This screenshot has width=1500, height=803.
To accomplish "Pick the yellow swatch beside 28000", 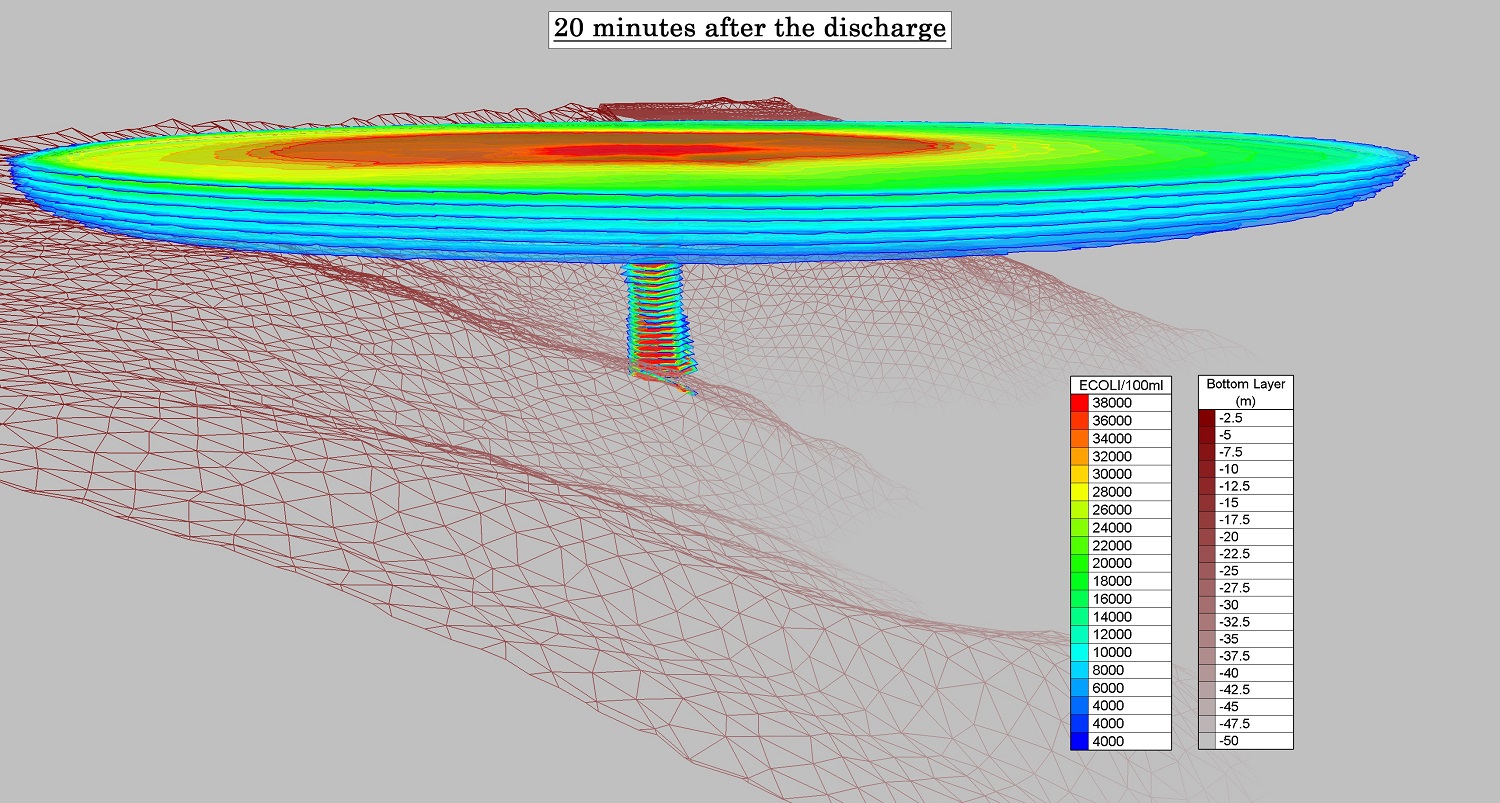I will [1079, 492].
